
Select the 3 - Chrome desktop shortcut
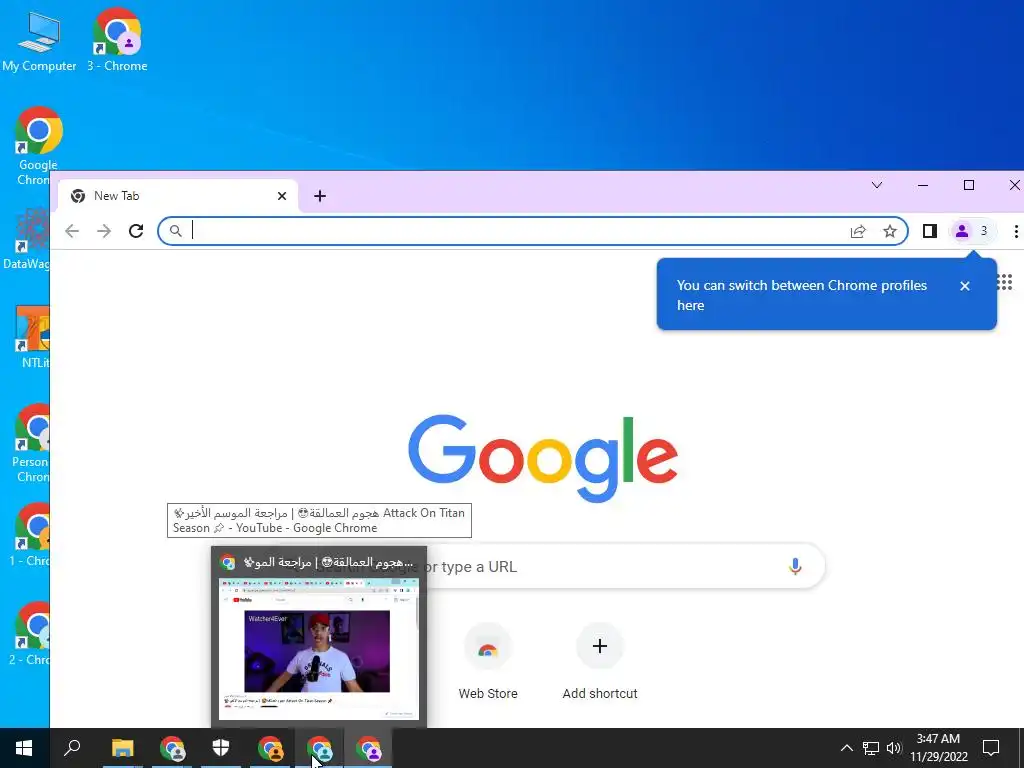point(117,40)
